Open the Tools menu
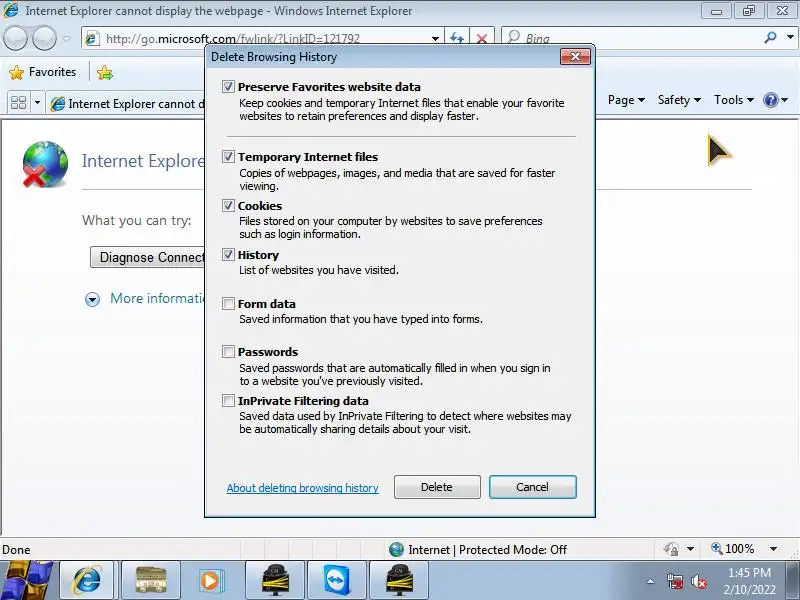Screen dimensions: 800x600 coord(734,100)
